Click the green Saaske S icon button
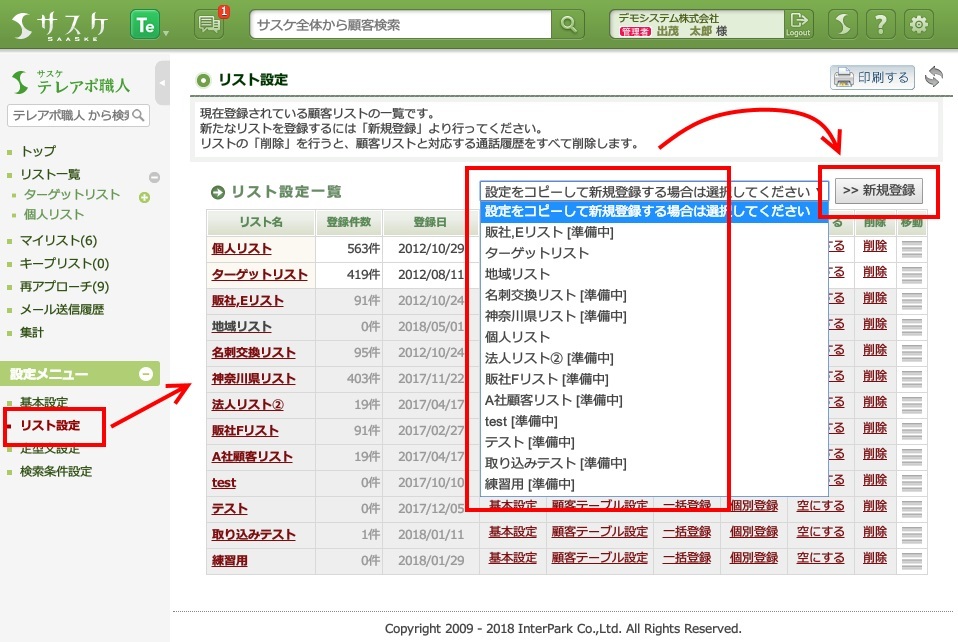Viewport: 958px width, 642px height. click(845, 25)
